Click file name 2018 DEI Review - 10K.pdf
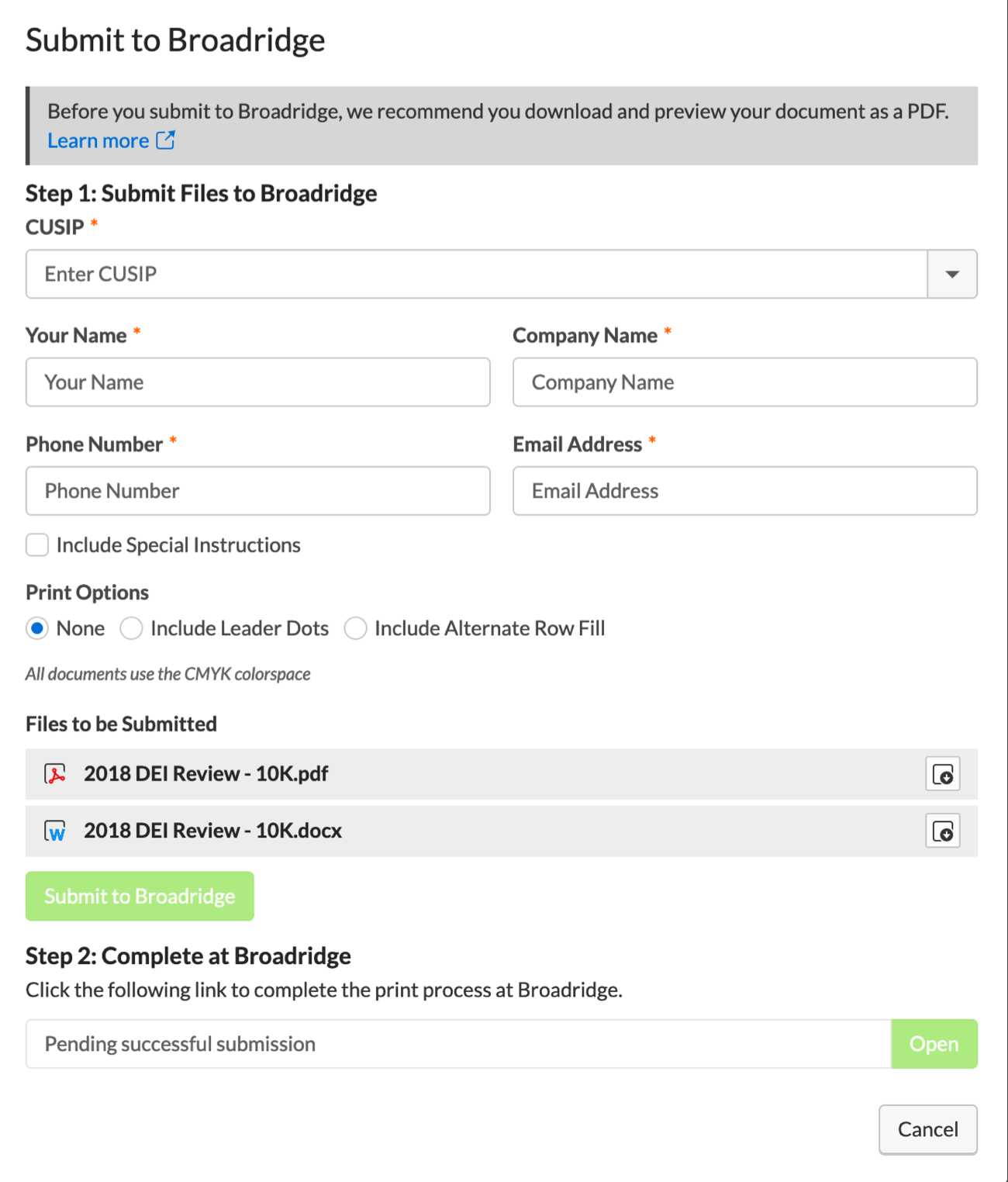The width and height of the screenshot is (1008, 1182). tap(206, 774)
